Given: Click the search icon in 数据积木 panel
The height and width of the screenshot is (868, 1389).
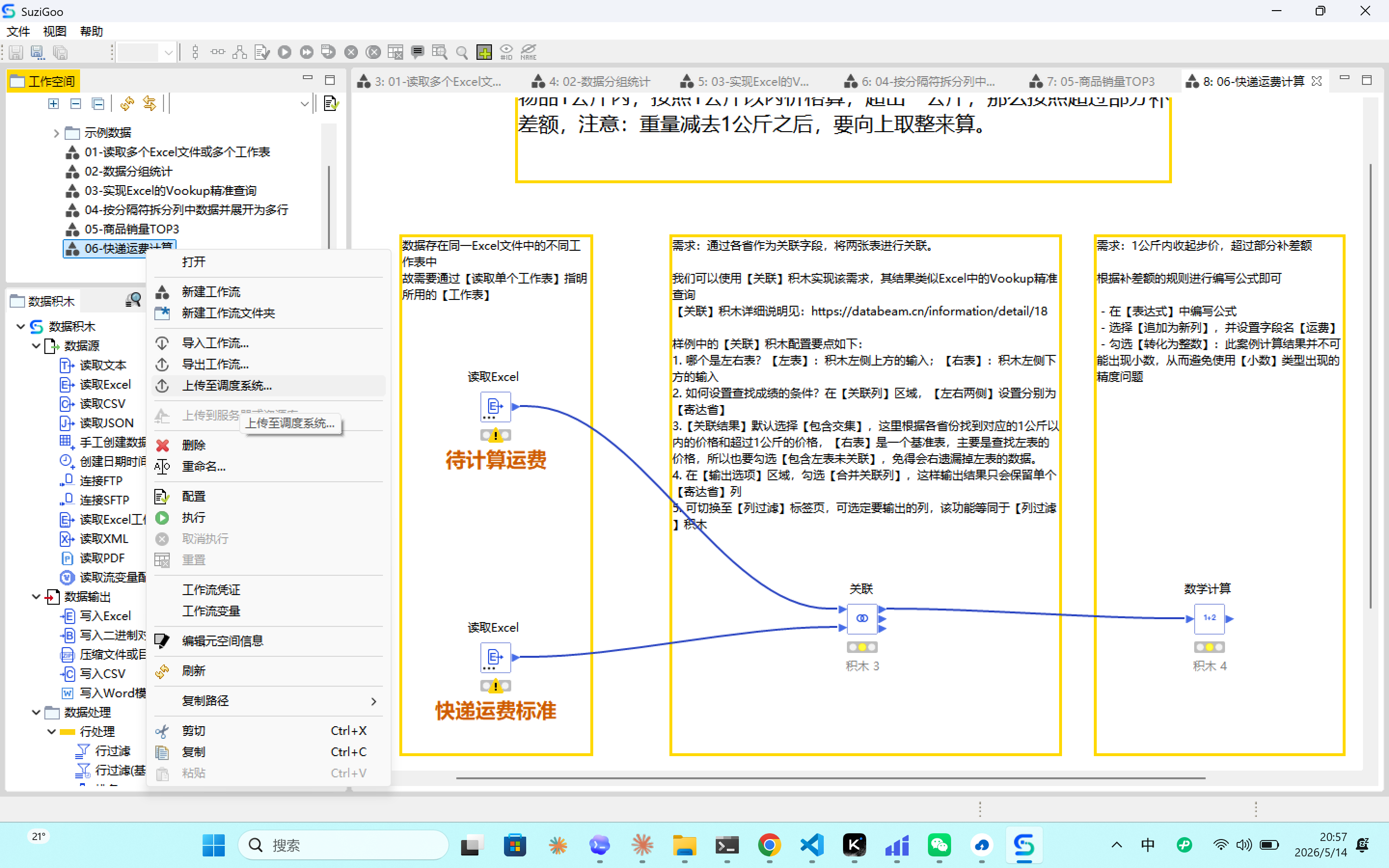Looking at the screenshot, I should [x=133, y=299].
